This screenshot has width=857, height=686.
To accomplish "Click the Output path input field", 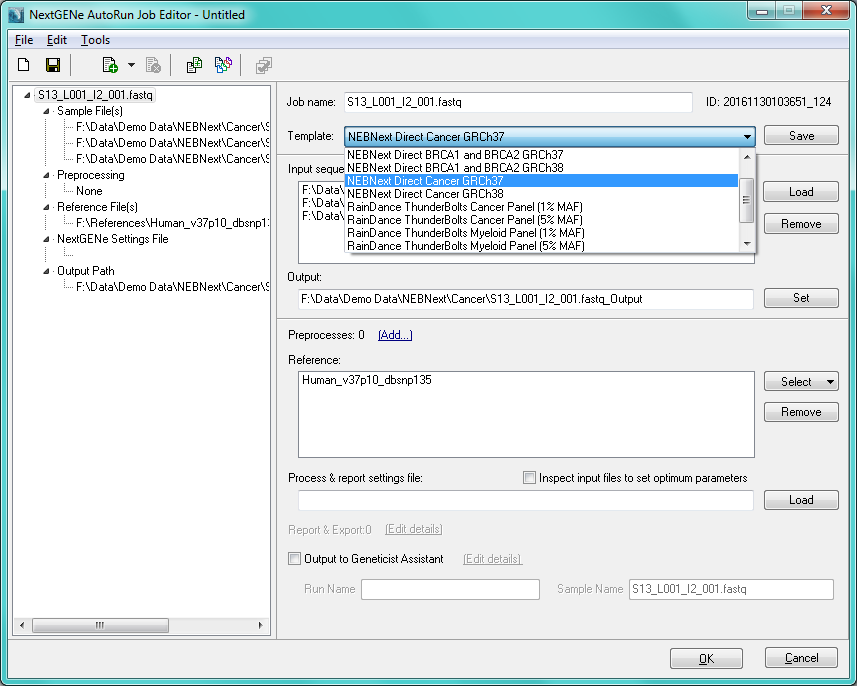I will coord(526,299).
